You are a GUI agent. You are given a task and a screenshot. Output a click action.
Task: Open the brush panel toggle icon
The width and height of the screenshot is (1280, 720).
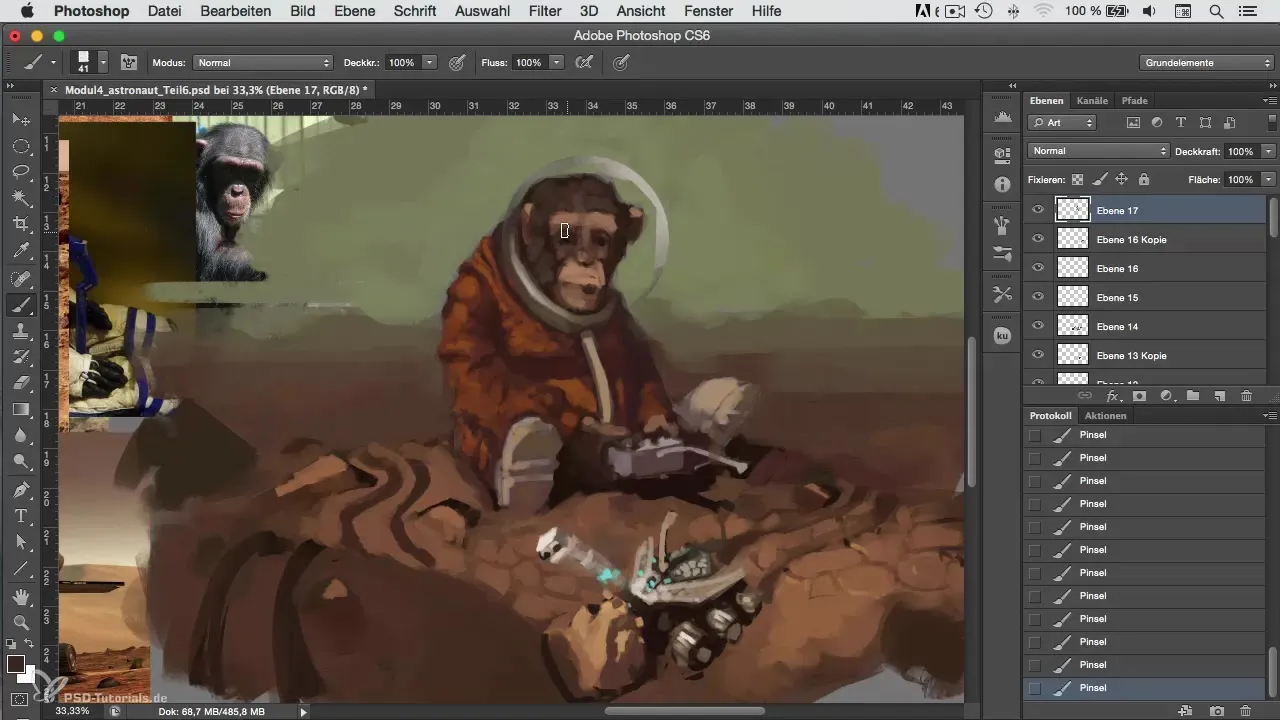click(129, 62)
